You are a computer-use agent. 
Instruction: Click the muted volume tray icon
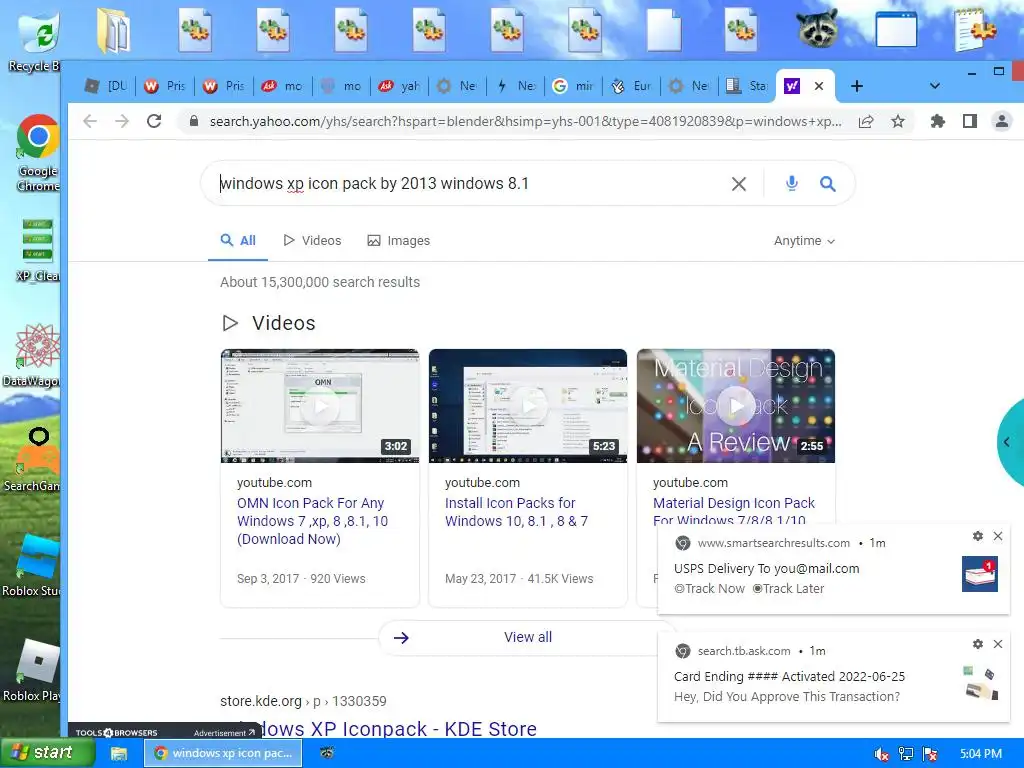[x=881, y=754]
